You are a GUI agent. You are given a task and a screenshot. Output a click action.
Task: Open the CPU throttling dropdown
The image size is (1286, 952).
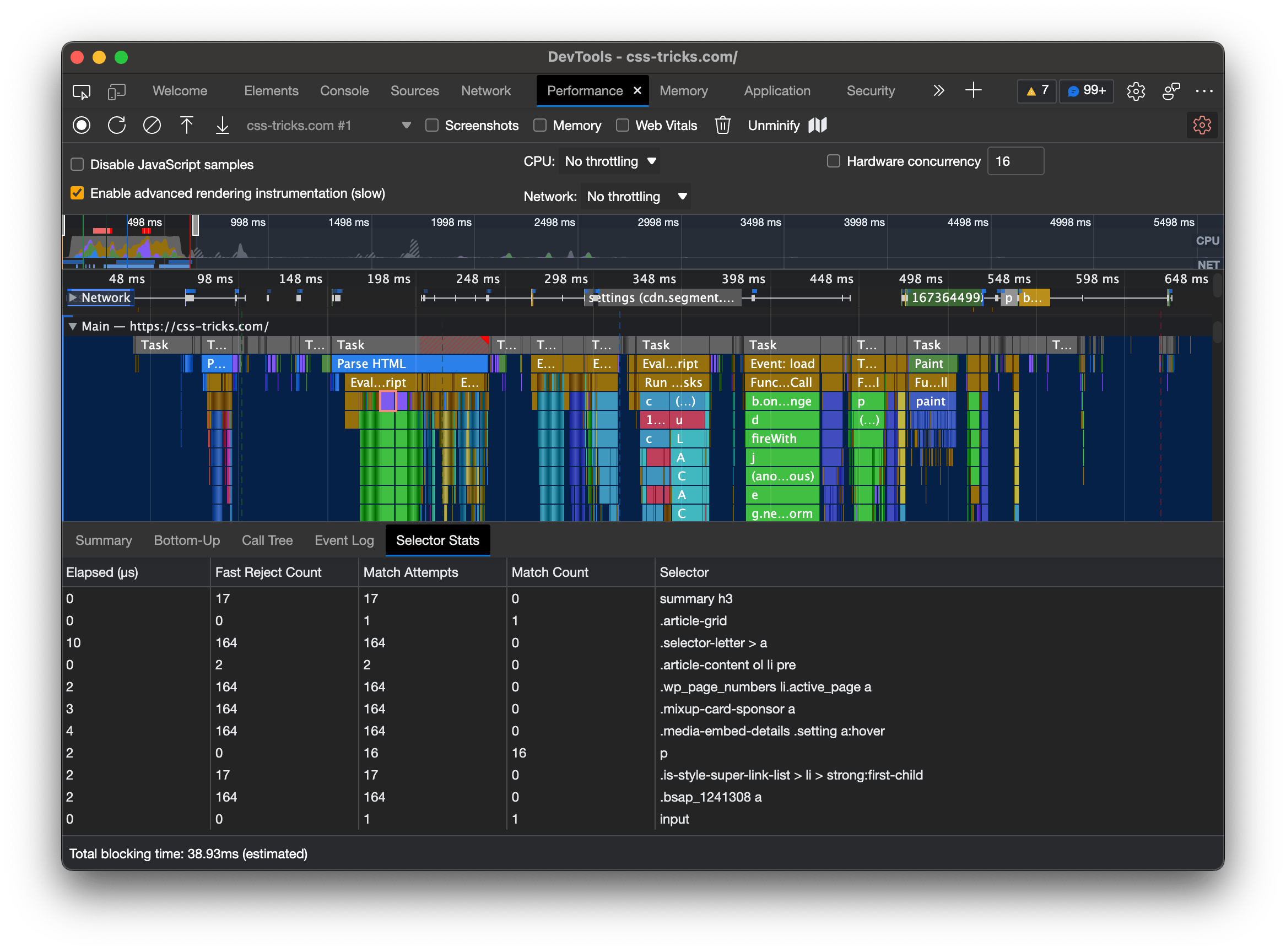coord(609,161)
